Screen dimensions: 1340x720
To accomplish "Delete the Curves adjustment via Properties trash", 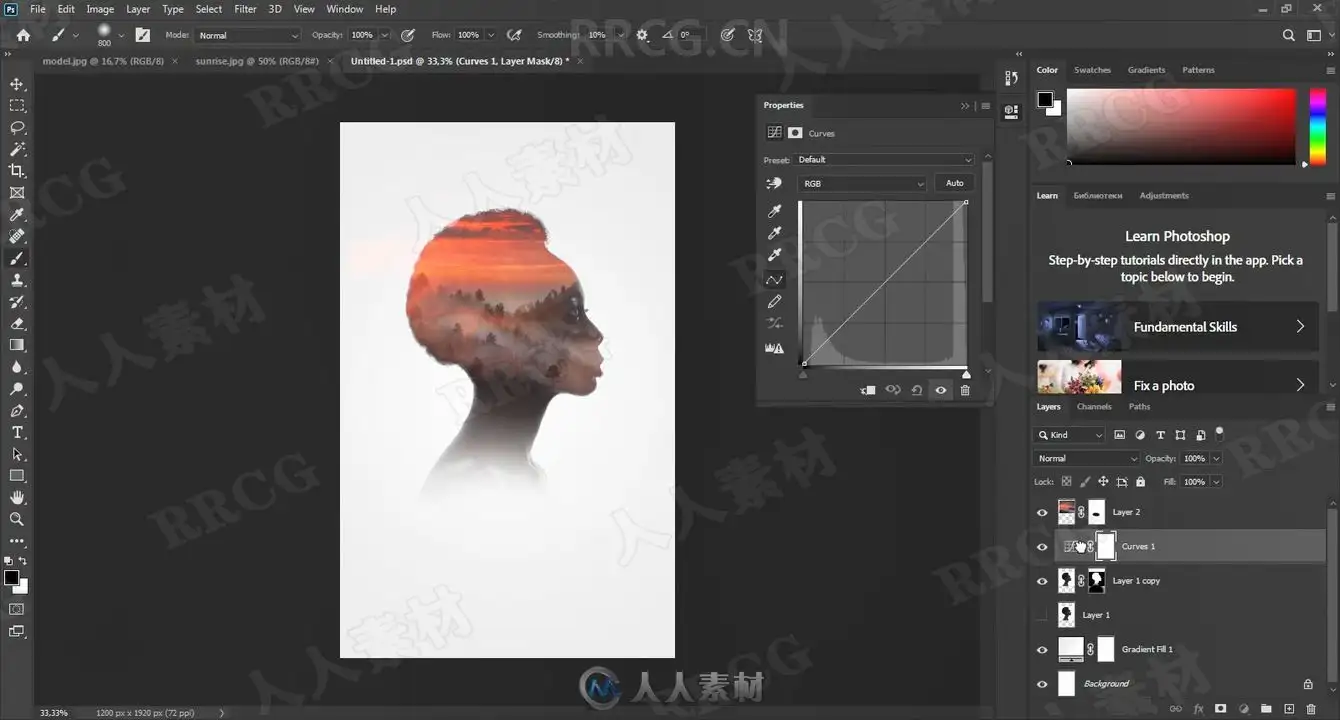I will [x=965, y=390].
